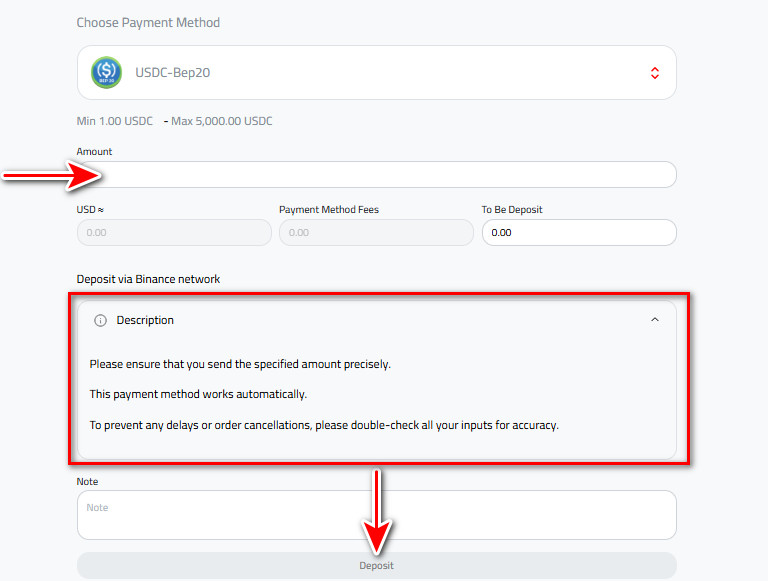768x581 pixels.
Task: Click the Deposit button
Action: pos(377,565)
